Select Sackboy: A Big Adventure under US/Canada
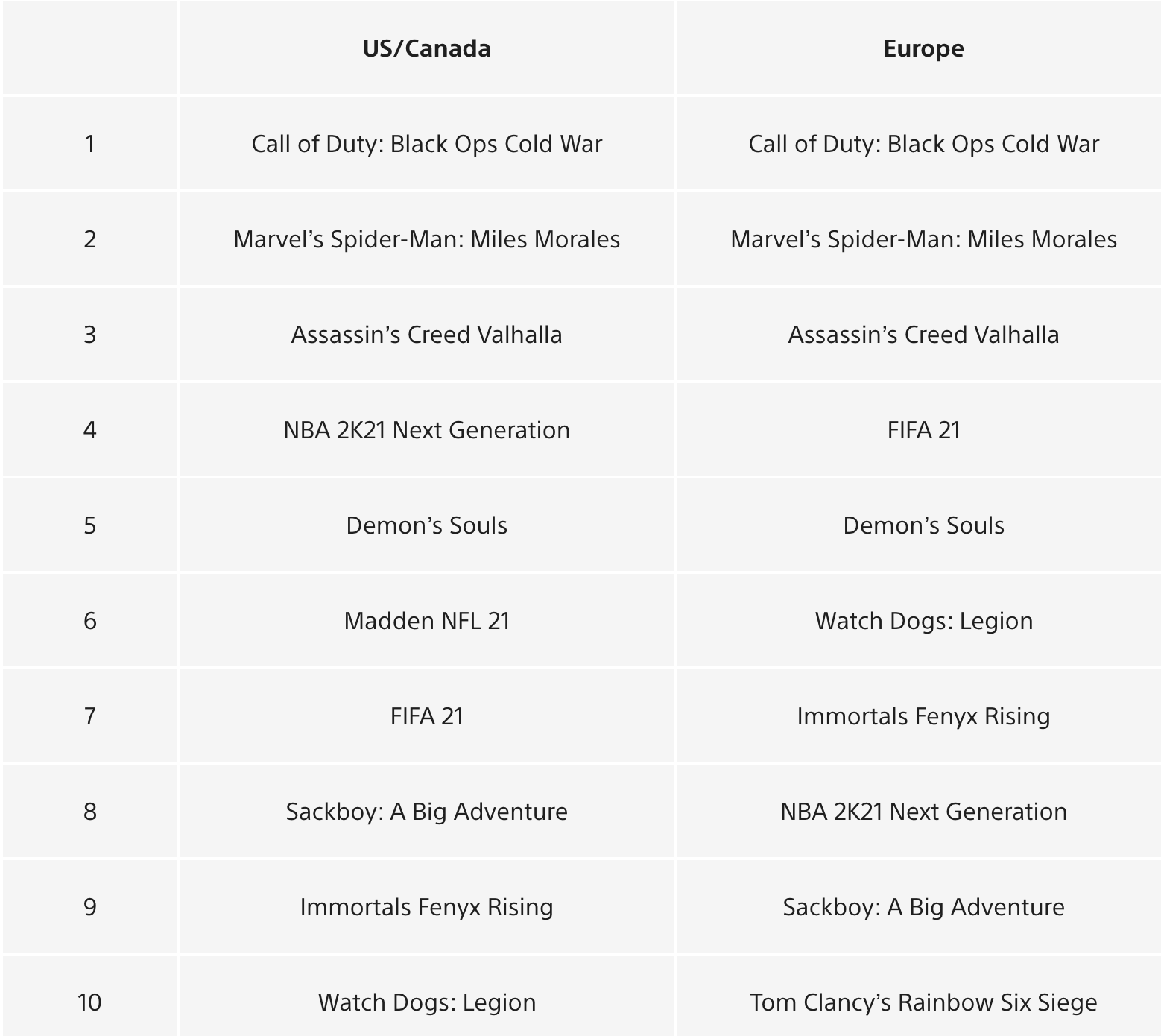 pyautogui.click(x=426, y=812)
